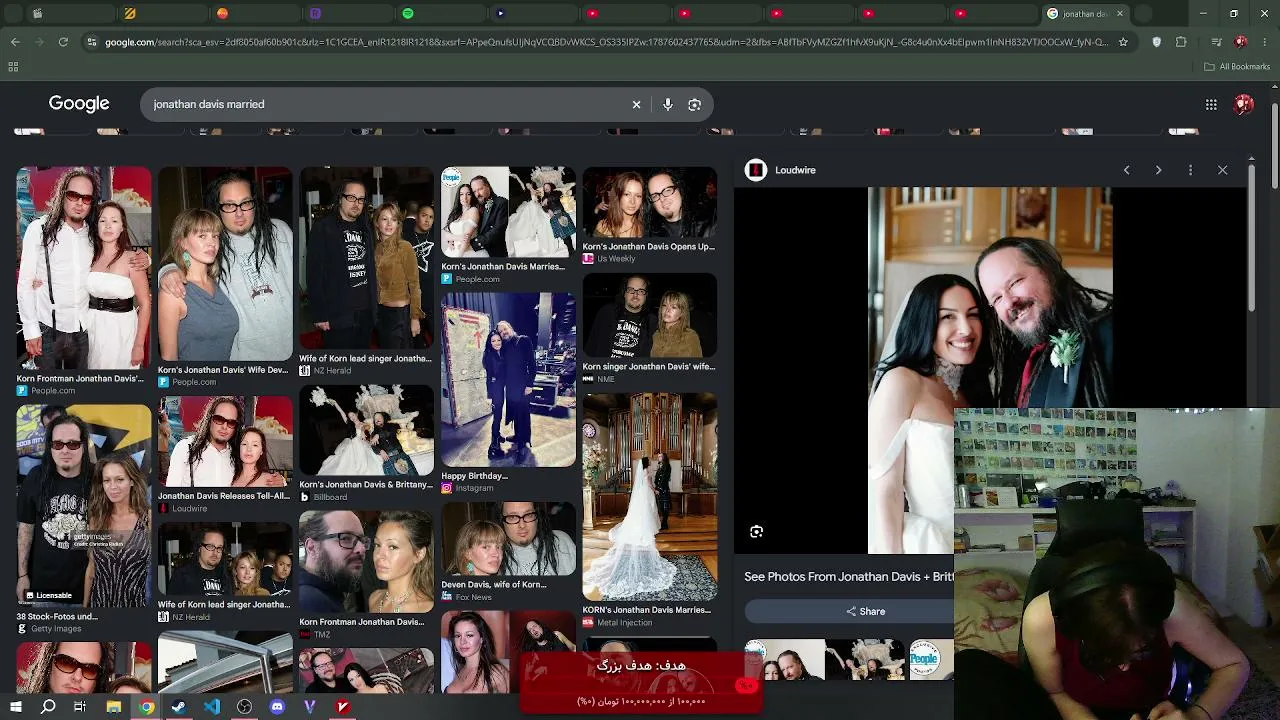Open All Bookmarks folder
The image size is (1280, 720).
tap(1237, 67)
